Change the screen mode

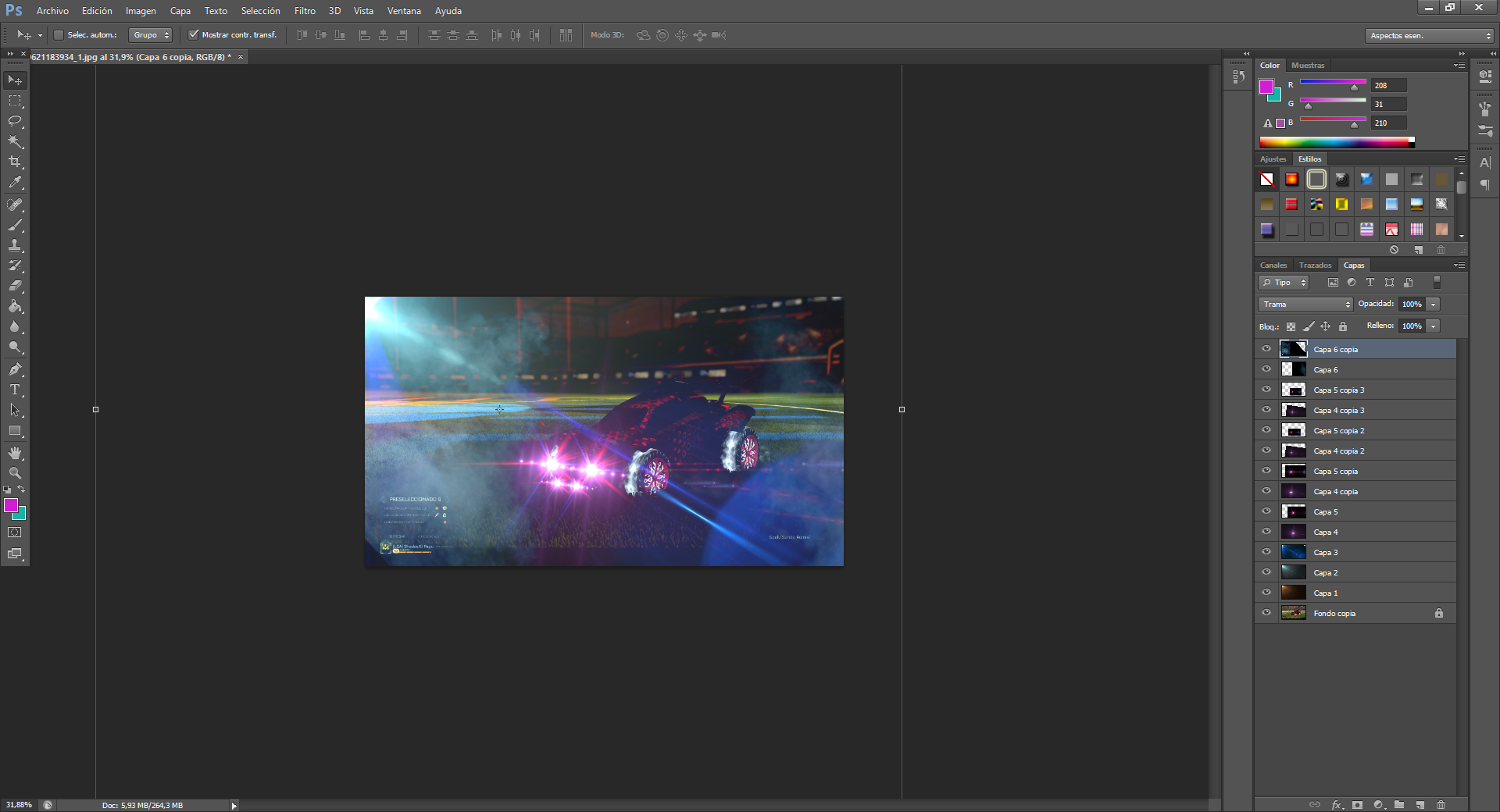(15, 554)
